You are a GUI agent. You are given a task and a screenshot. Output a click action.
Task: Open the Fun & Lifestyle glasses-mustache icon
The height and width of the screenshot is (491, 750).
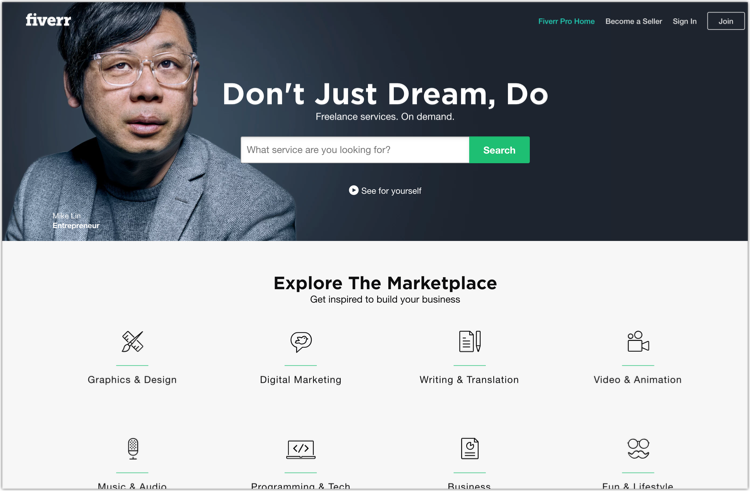click(638, 448)
